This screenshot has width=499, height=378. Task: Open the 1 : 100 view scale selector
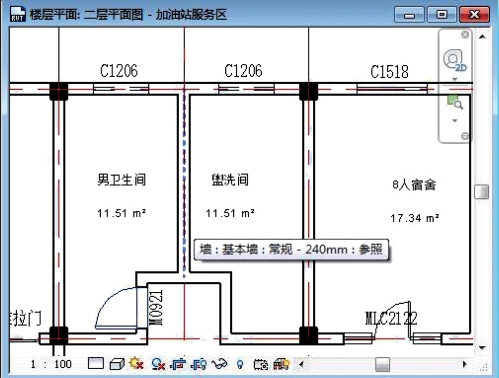point(51,364)
